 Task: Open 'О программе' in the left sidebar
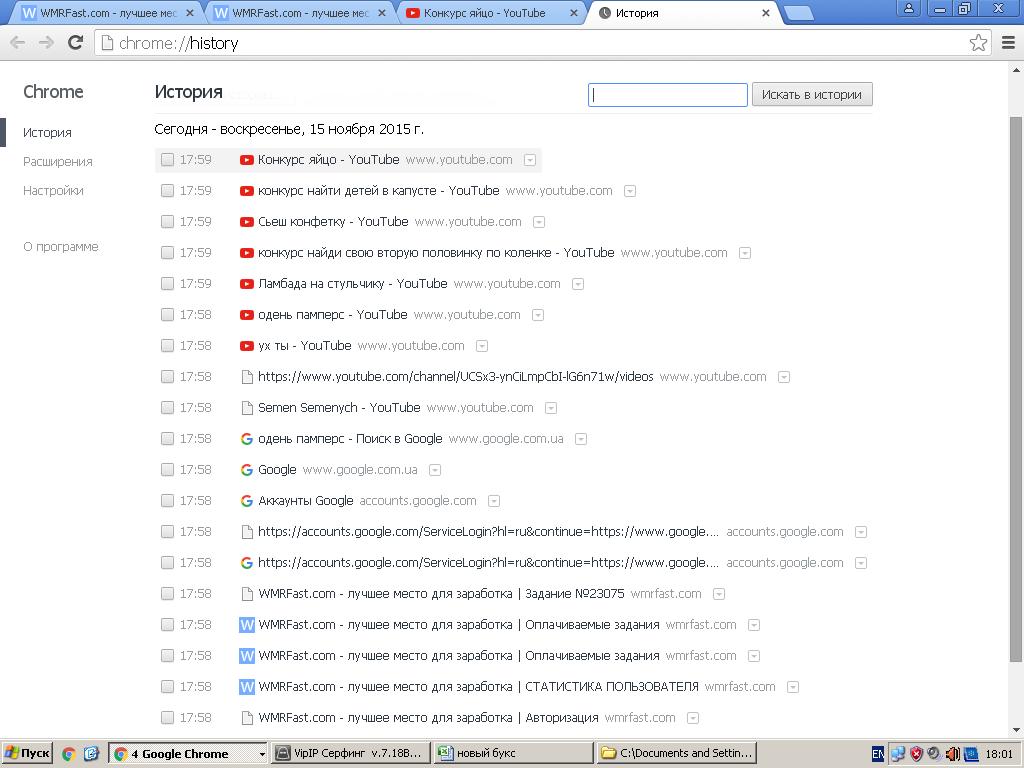pyautogui.click(x=61, y=247)
